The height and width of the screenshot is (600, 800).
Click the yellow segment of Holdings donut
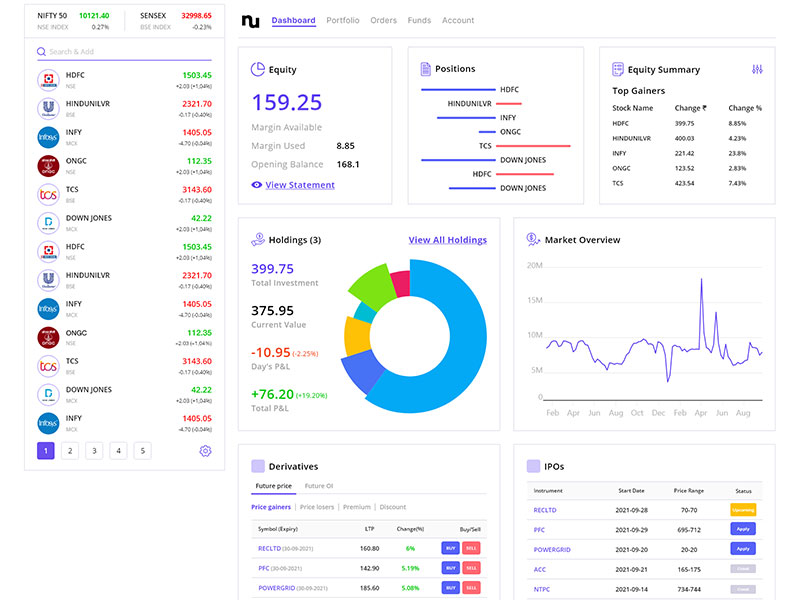357,336
